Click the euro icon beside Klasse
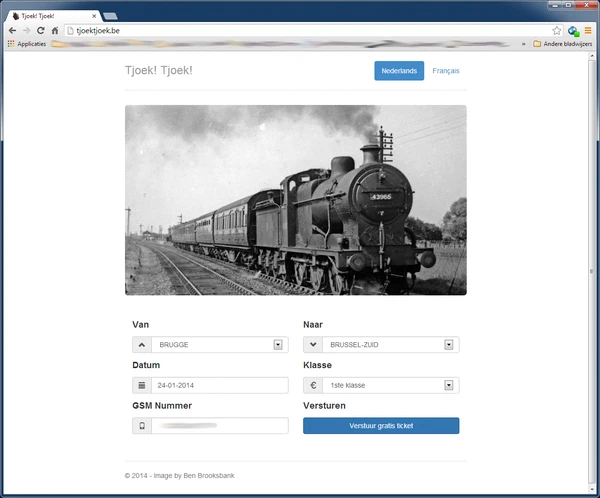Viewport: 600px width, 498px height. 313,385
